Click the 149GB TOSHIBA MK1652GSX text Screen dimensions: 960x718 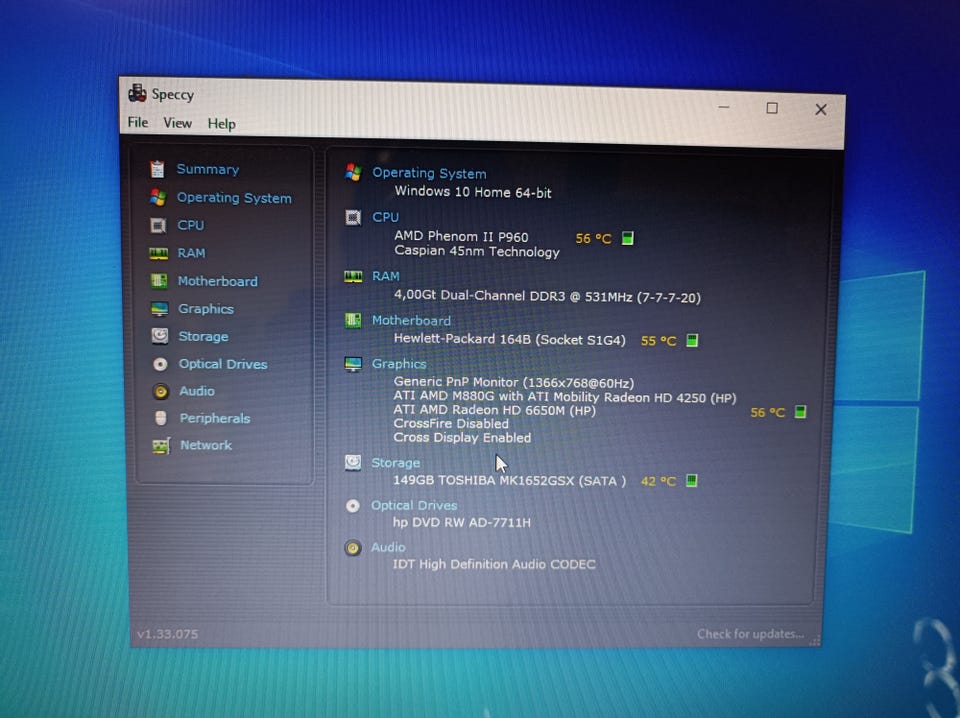(x=509, y=481)
